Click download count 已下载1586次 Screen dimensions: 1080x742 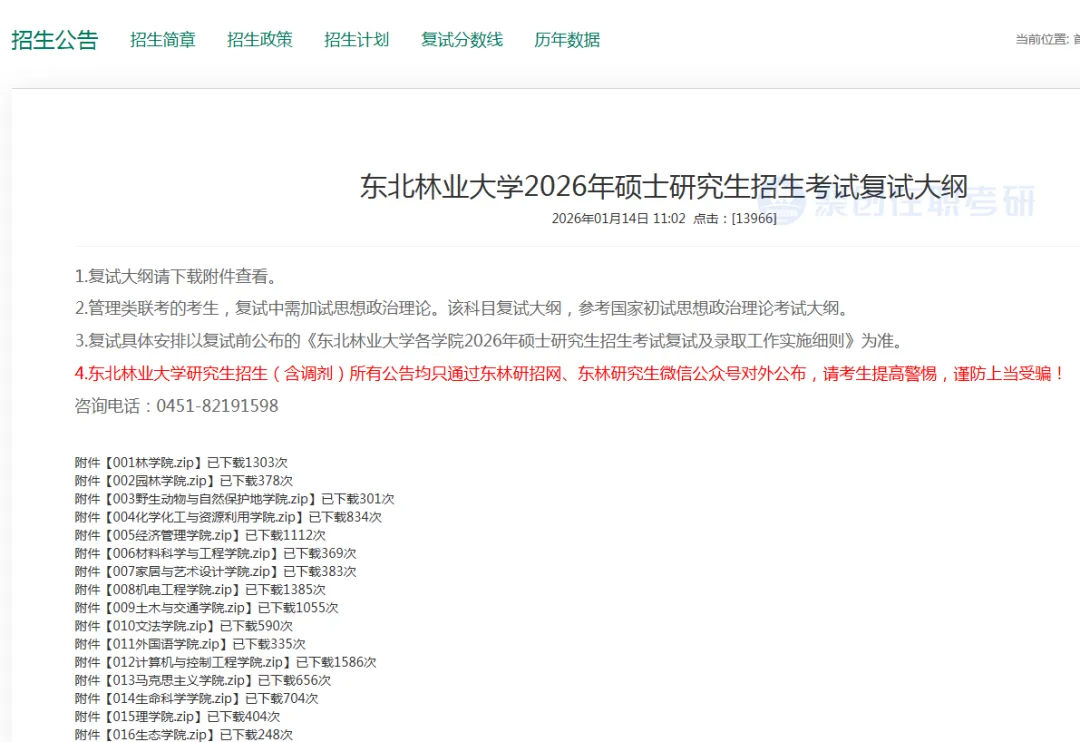point(336,662)
